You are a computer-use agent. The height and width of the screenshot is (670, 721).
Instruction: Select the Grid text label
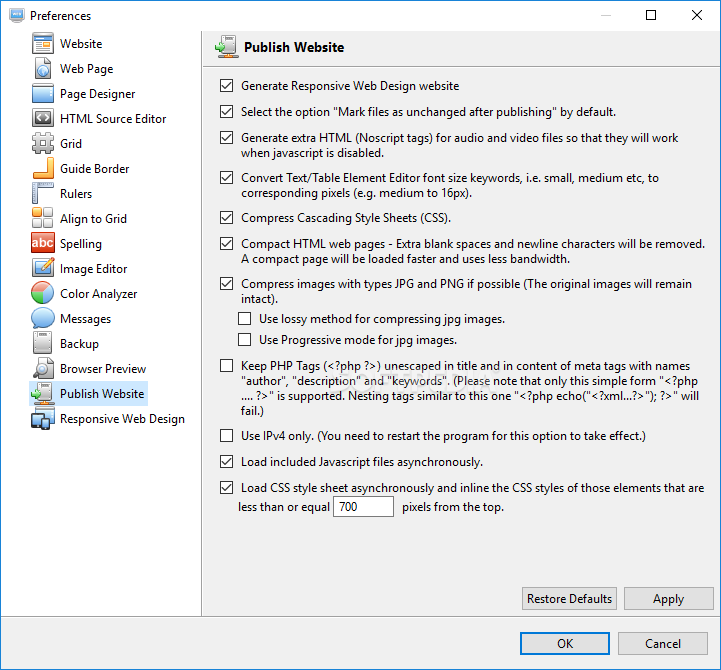pos(71,143)
